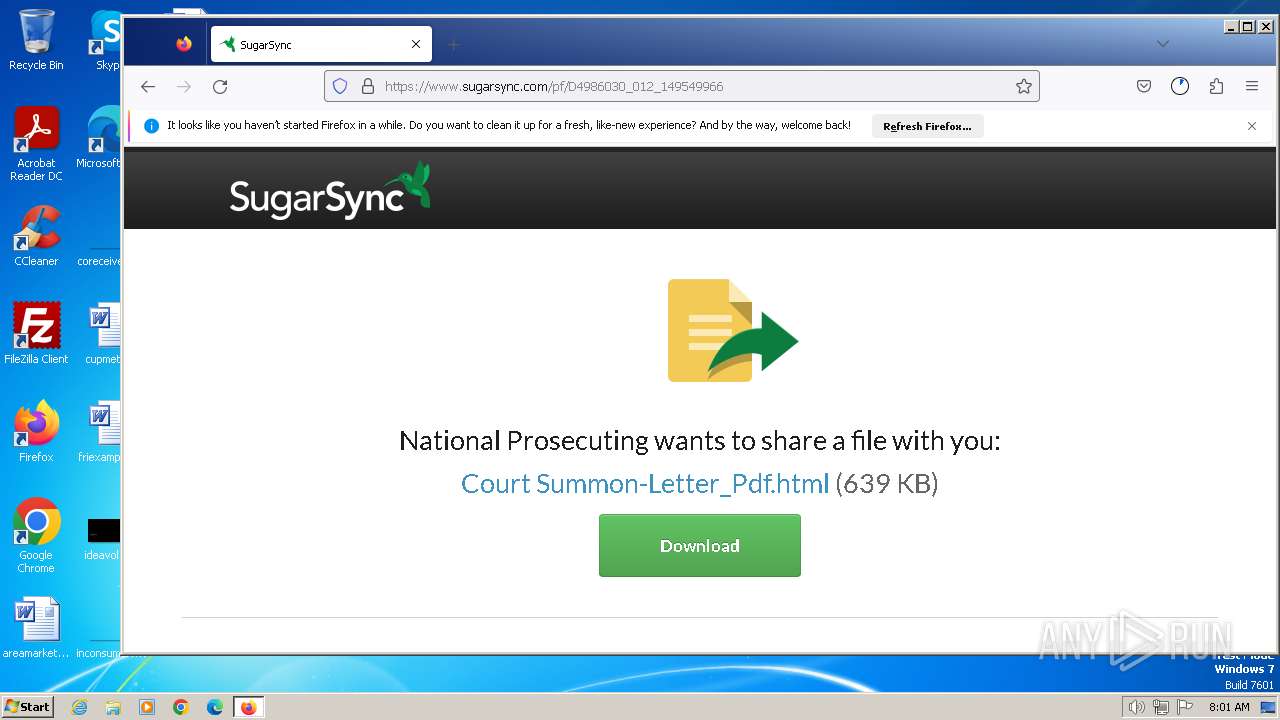Click the green Download button
The height and width of the screenshot is (720, 1280).
coord(700,545)
